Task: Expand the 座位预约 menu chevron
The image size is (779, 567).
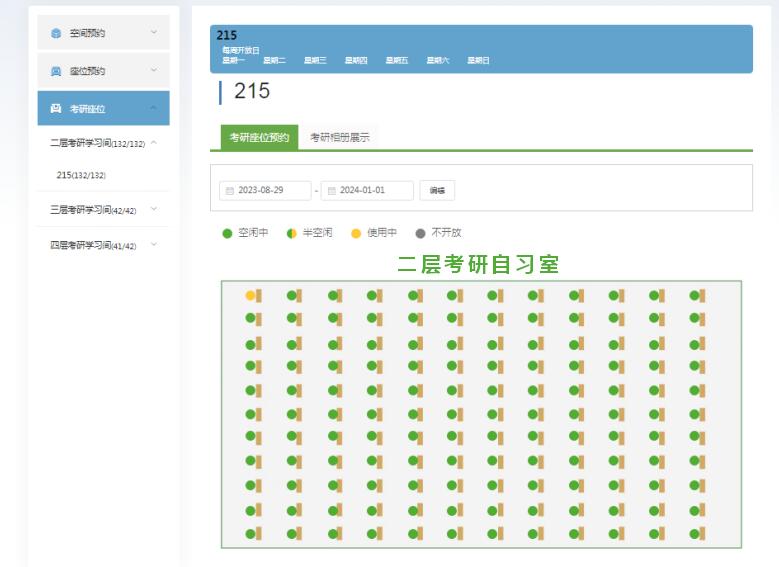Action: [x=153, y=71]
